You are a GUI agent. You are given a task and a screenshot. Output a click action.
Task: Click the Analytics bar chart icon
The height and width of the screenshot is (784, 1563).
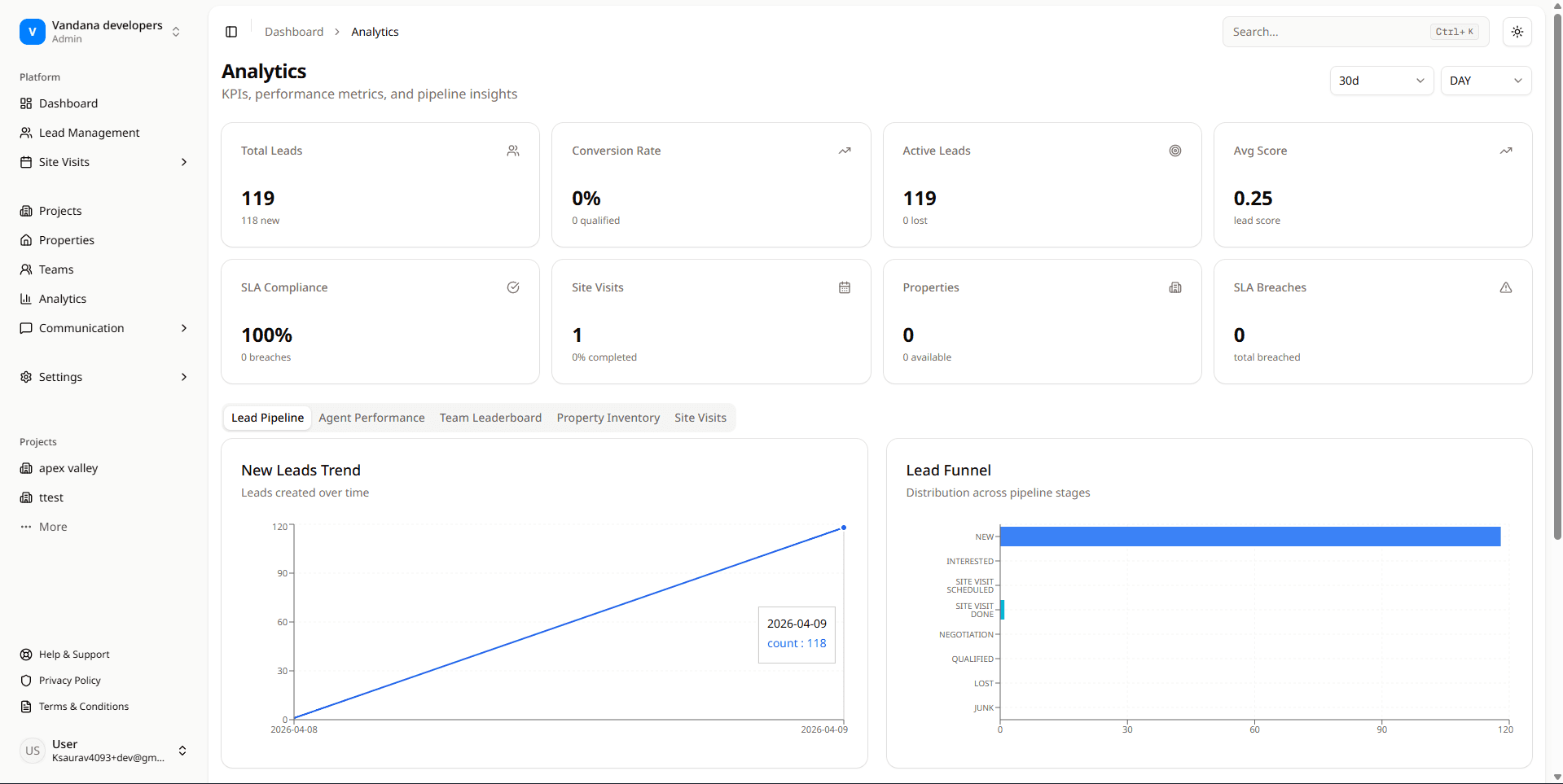tap(26, 299)
